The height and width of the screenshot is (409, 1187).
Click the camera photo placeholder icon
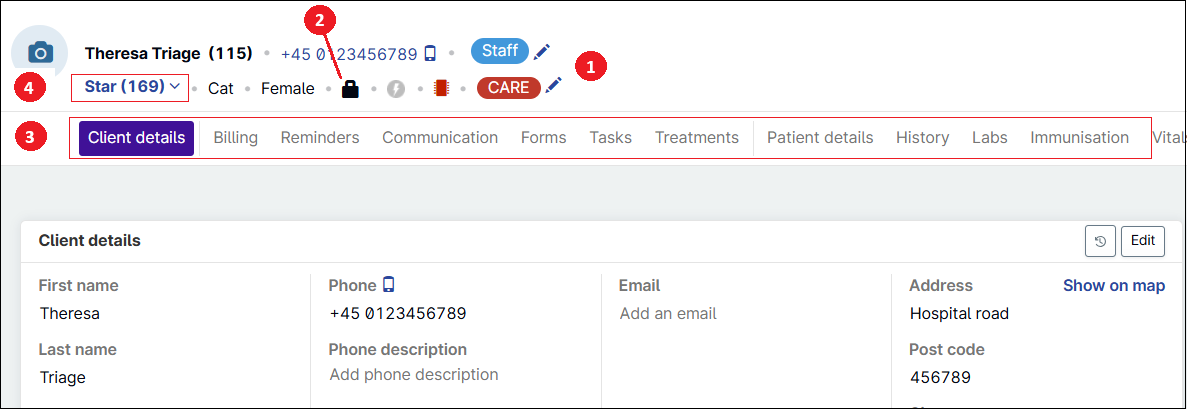[40, 52]
